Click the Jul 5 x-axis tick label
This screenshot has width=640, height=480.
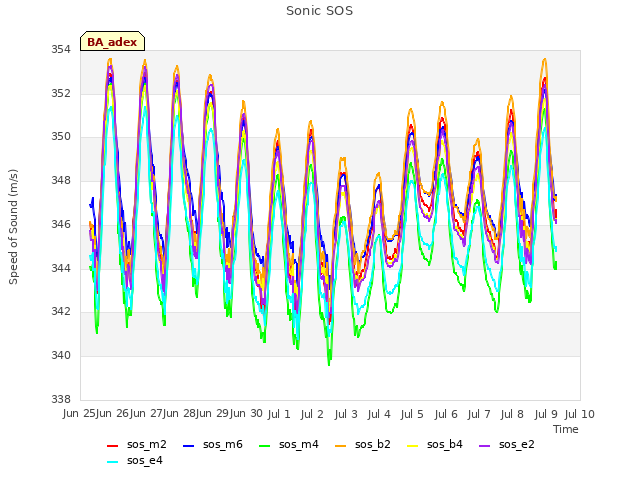412,414
